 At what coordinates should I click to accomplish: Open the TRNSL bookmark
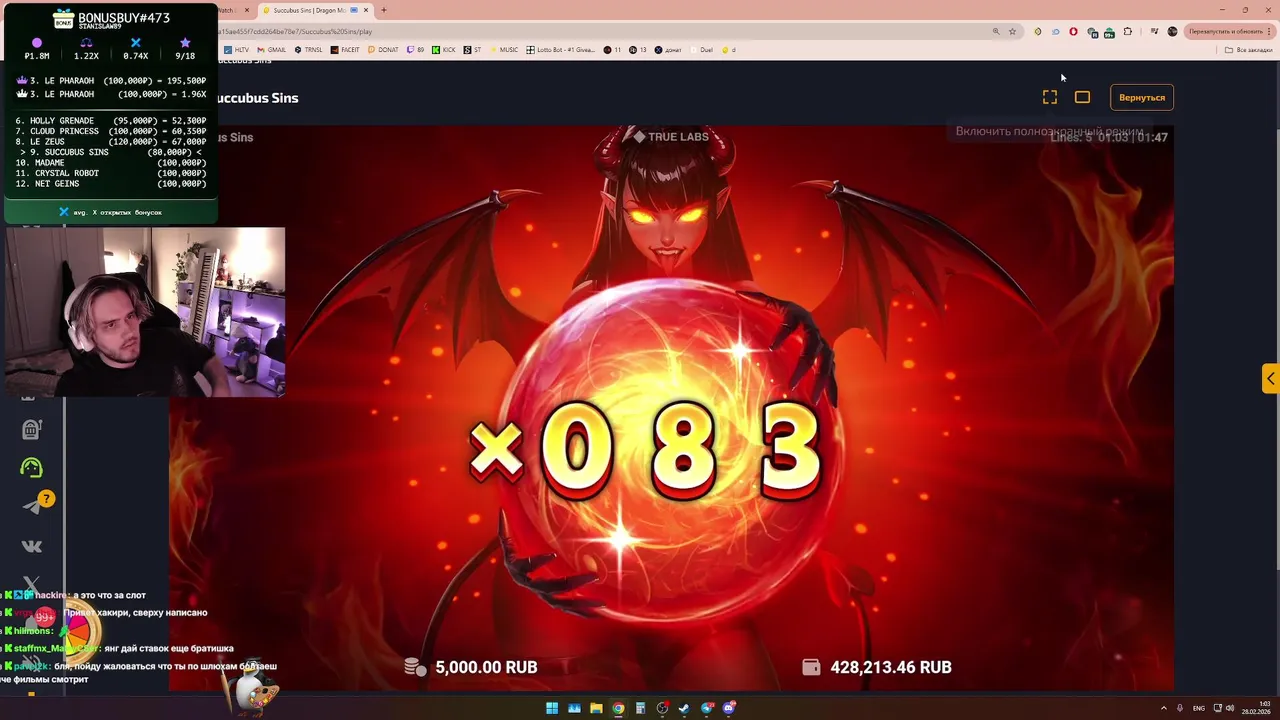[x=308, y=49]
